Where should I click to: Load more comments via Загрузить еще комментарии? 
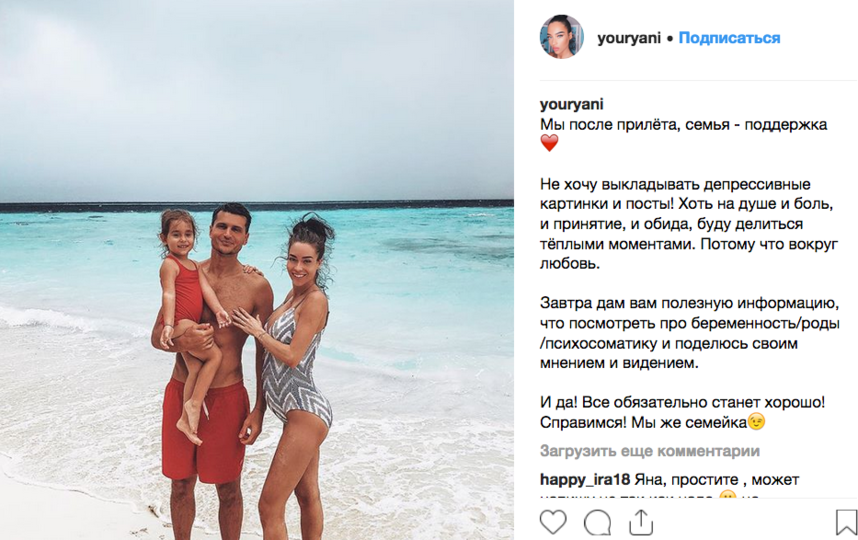[650, 451]
